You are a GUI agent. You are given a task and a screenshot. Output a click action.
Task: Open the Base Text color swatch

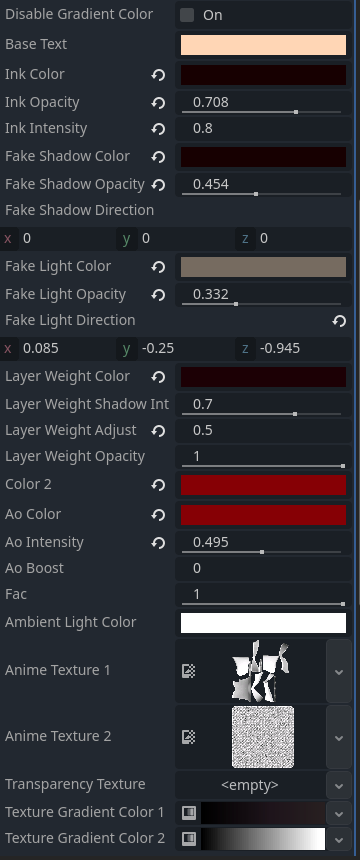click(x=263, y=45)
